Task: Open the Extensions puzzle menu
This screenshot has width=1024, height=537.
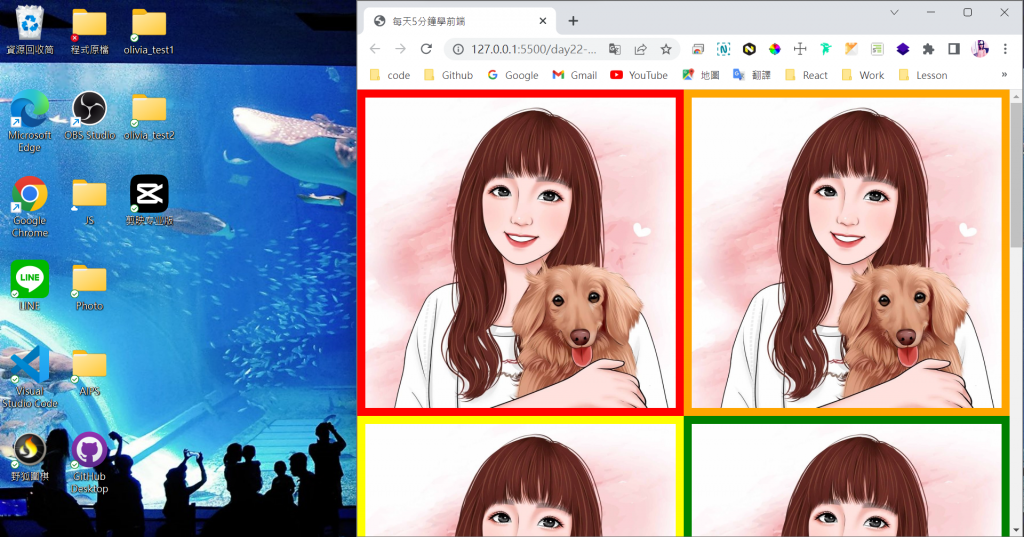Action: (928, 49)
